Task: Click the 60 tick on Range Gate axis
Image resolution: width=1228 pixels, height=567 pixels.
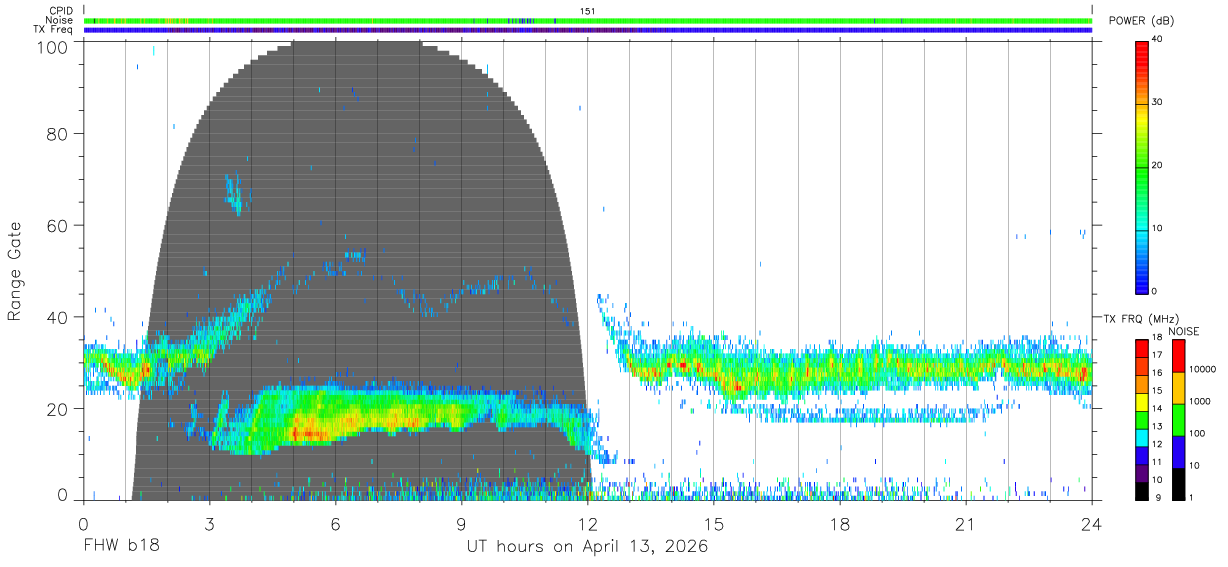Action: click(x=56, y=226)
